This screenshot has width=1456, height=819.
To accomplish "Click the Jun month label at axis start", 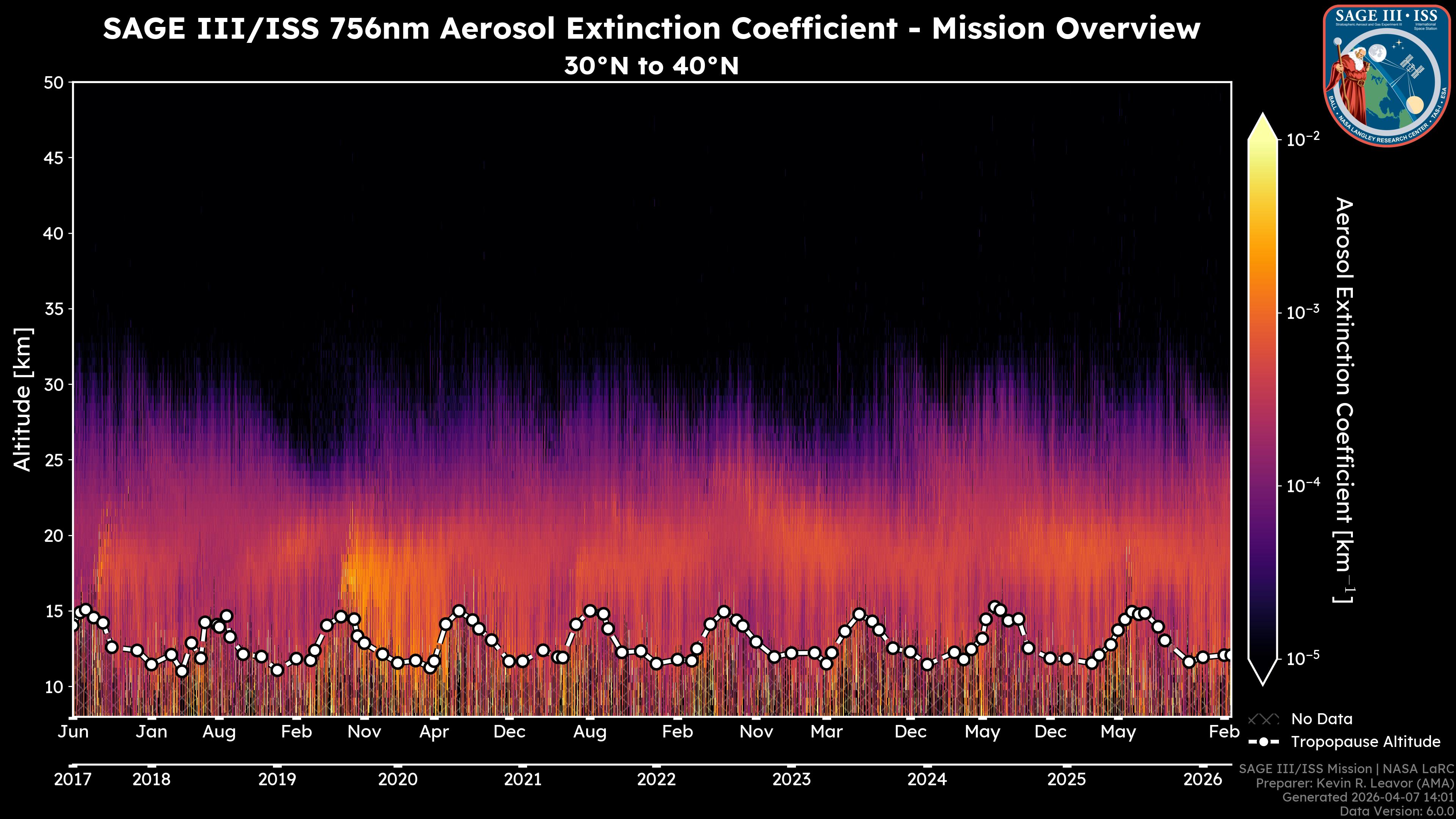I will point(74,732).
